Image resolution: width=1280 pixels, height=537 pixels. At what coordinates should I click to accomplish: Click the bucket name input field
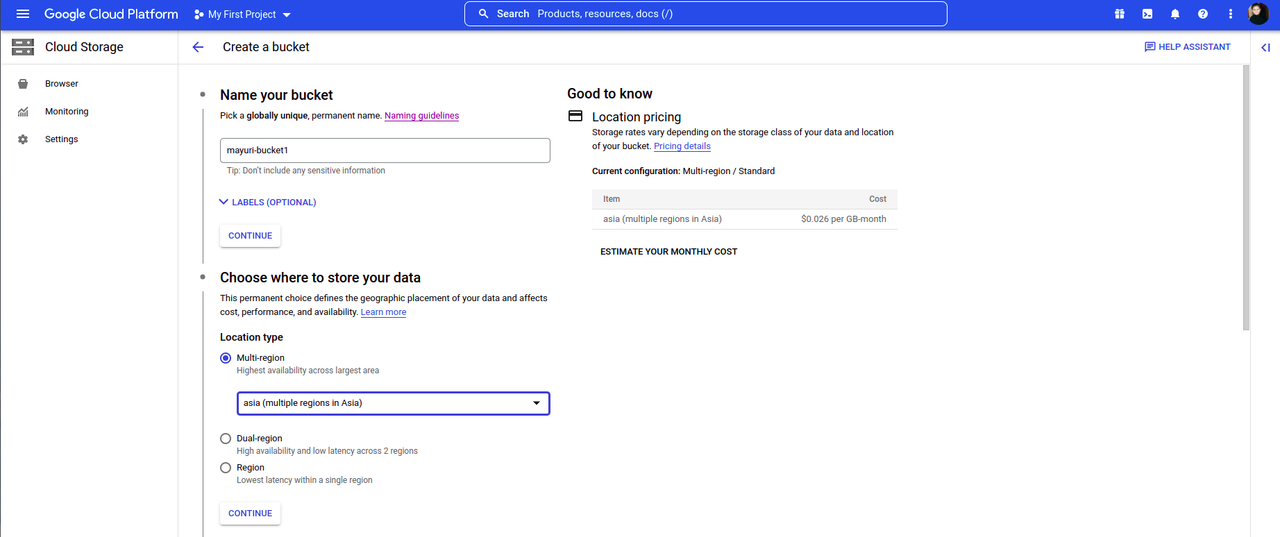pos(385,150)
